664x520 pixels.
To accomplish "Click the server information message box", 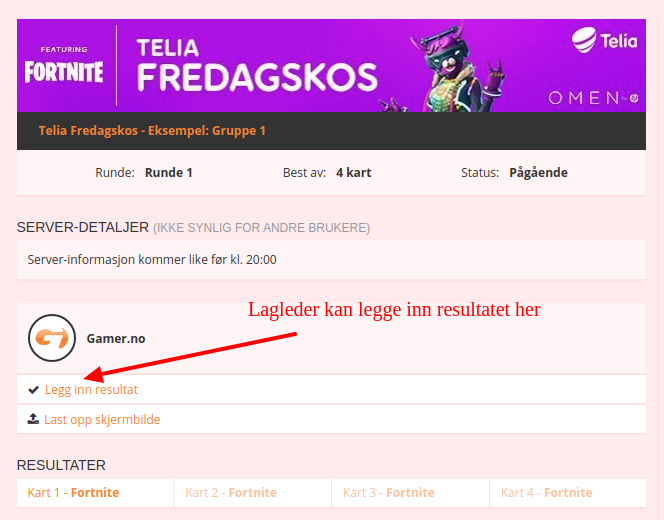I will (331, 260).
